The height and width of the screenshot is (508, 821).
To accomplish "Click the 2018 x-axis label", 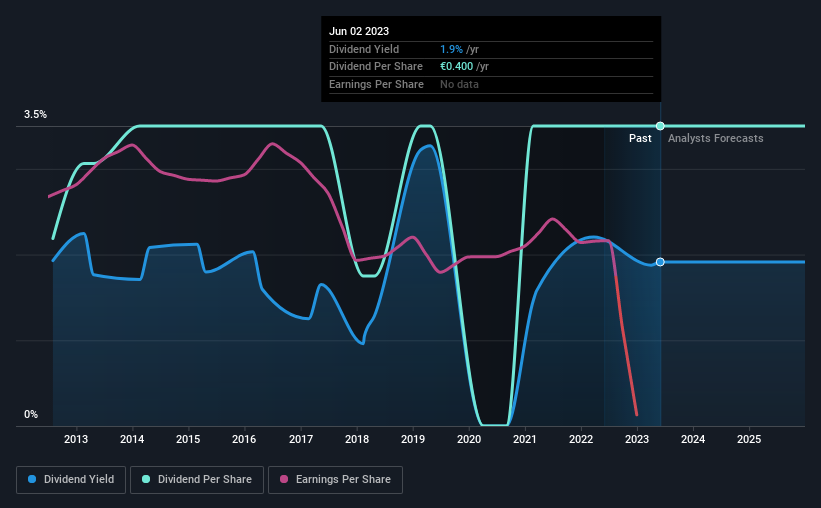I will pyautogui.click(x=357, y=439).
